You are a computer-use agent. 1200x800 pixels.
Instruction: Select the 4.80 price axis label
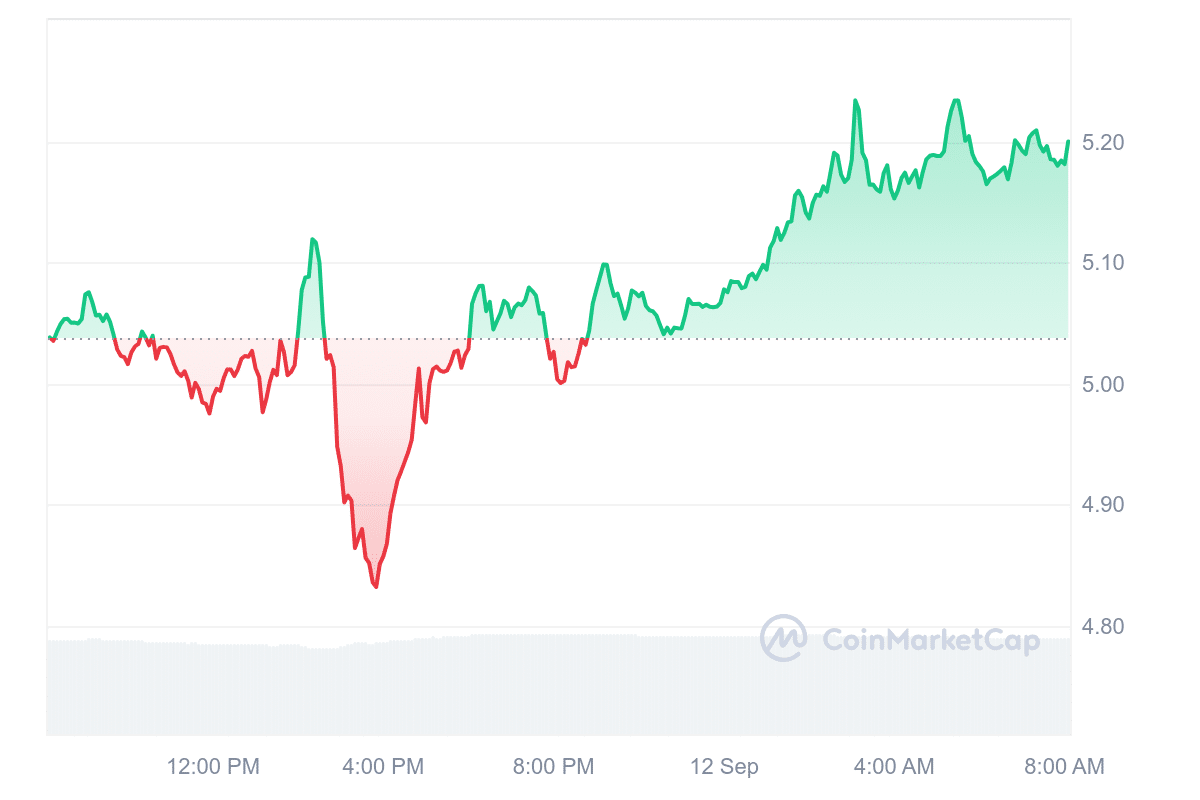point(1104,627)
